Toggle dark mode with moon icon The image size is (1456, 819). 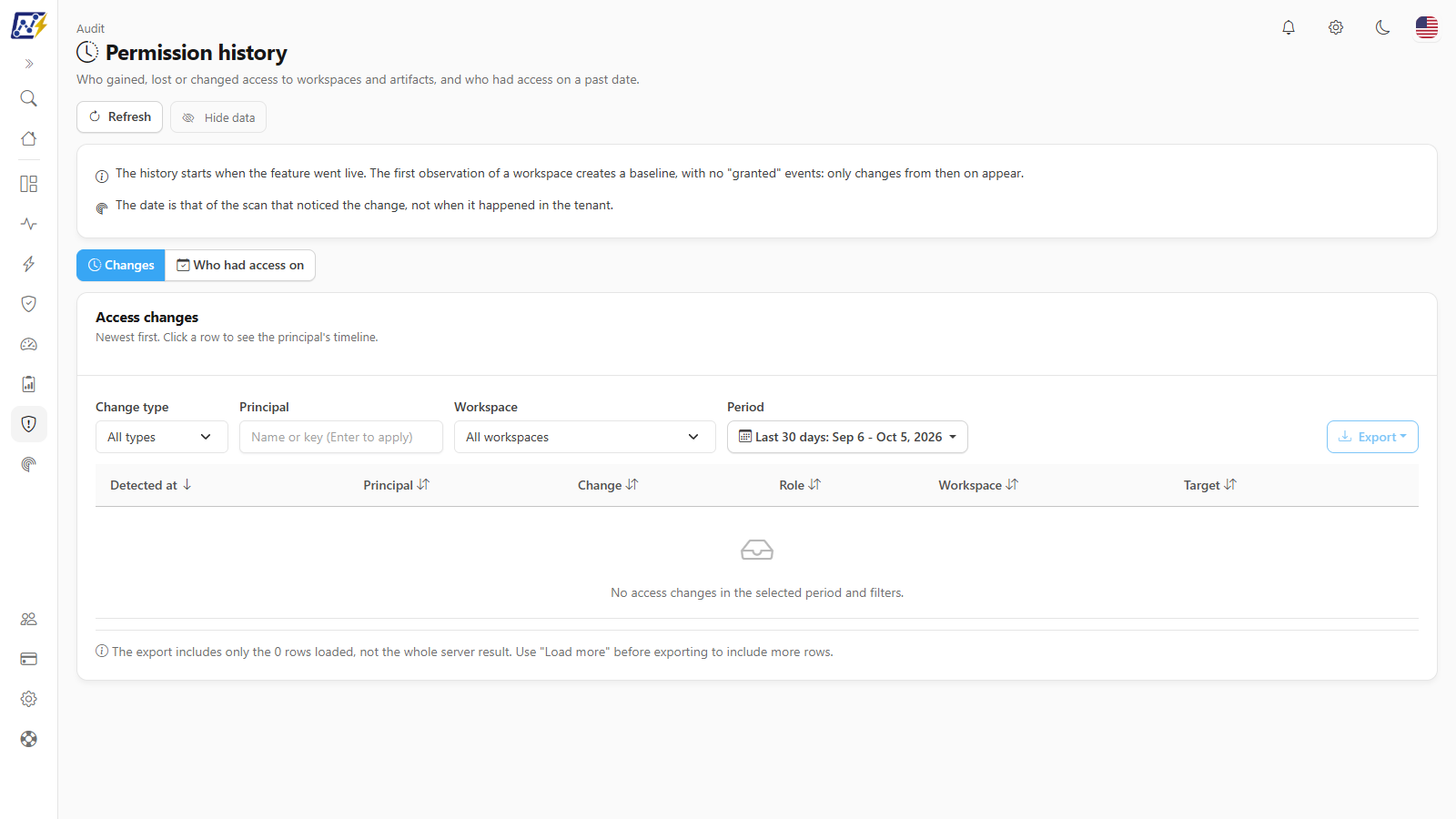[1383, 27]
